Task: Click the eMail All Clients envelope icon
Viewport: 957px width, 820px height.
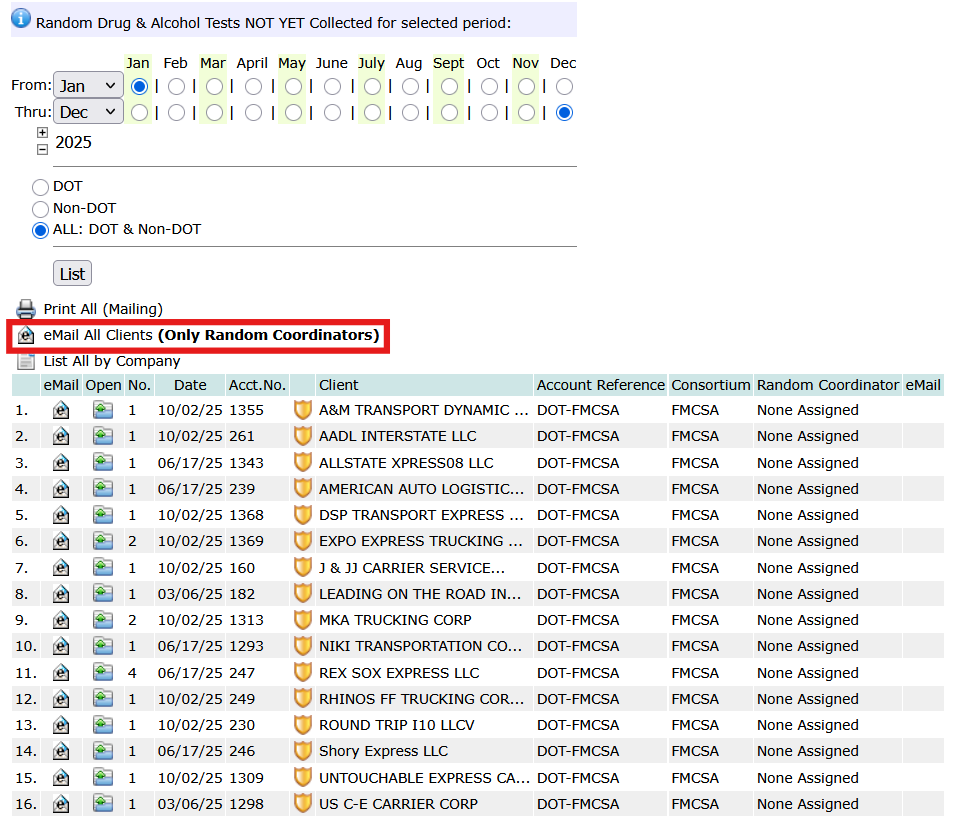Action: (26, 335)
